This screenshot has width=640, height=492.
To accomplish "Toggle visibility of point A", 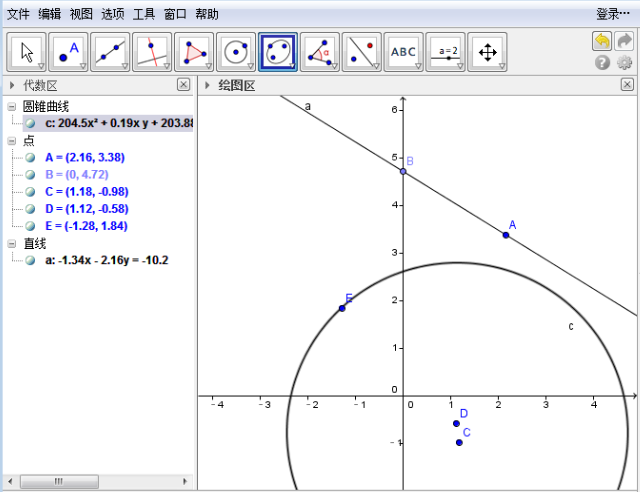I will 30,157.
